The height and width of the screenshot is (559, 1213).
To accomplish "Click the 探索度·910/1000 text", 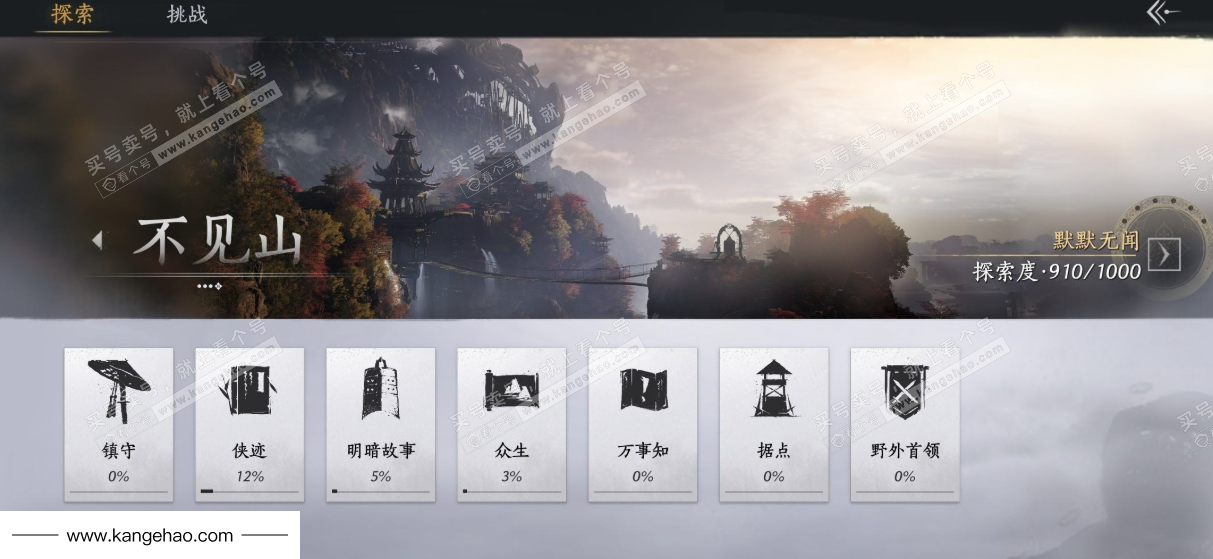I will (x=1057, y=270).
